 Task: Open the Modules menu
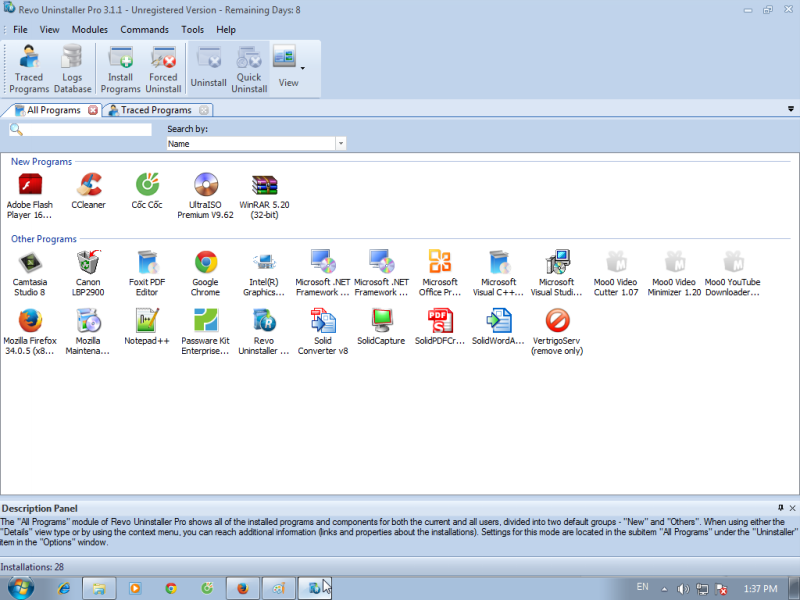point(90,30)
